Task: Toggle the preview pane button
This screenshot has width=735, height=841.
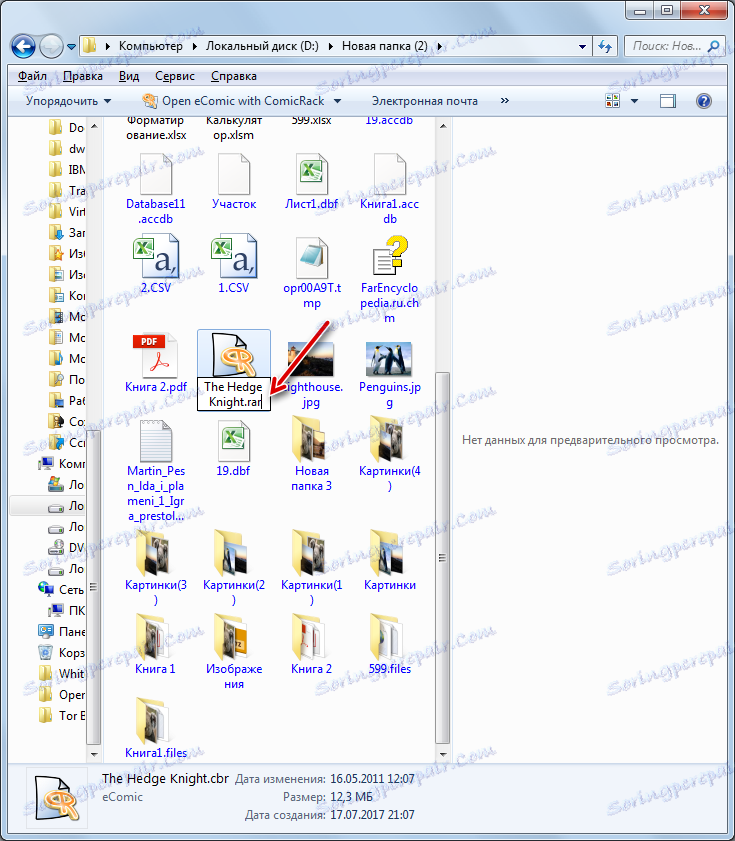Action: 667,101
